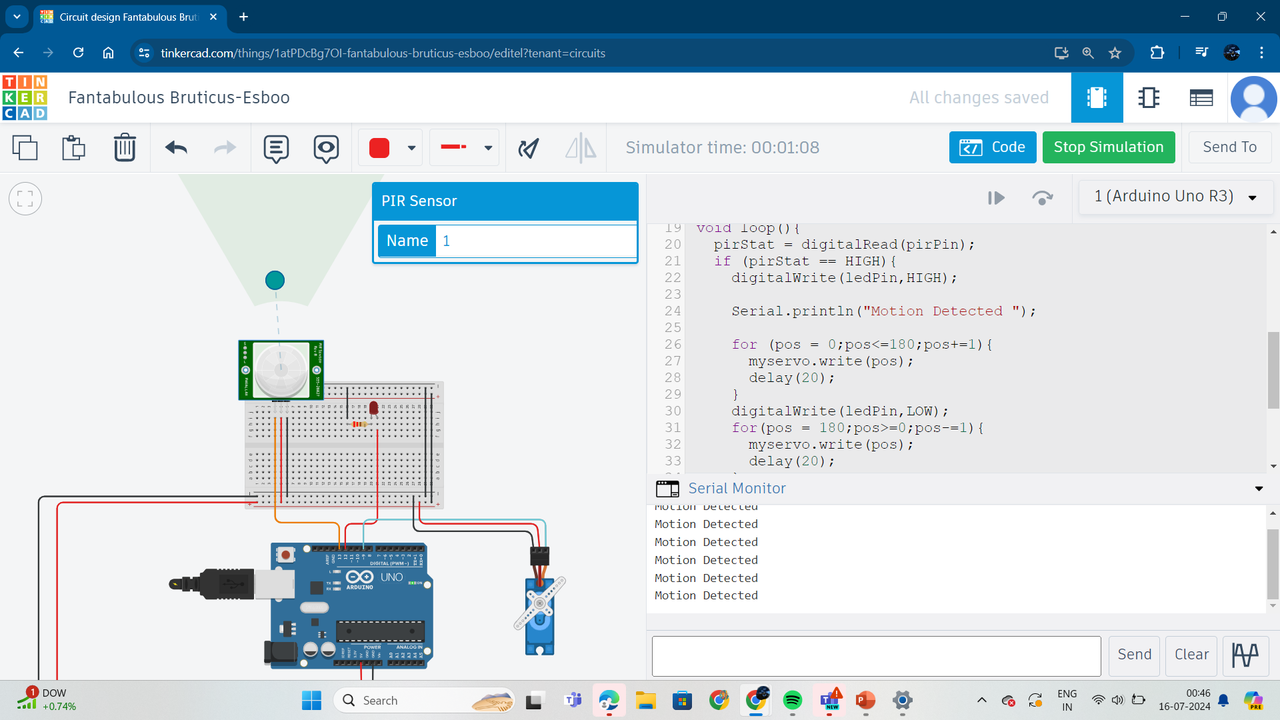Toggle notes visibility eye icon
Image resolution: width=1280 pixels, height=720 pixels.
tap(326, 149)
